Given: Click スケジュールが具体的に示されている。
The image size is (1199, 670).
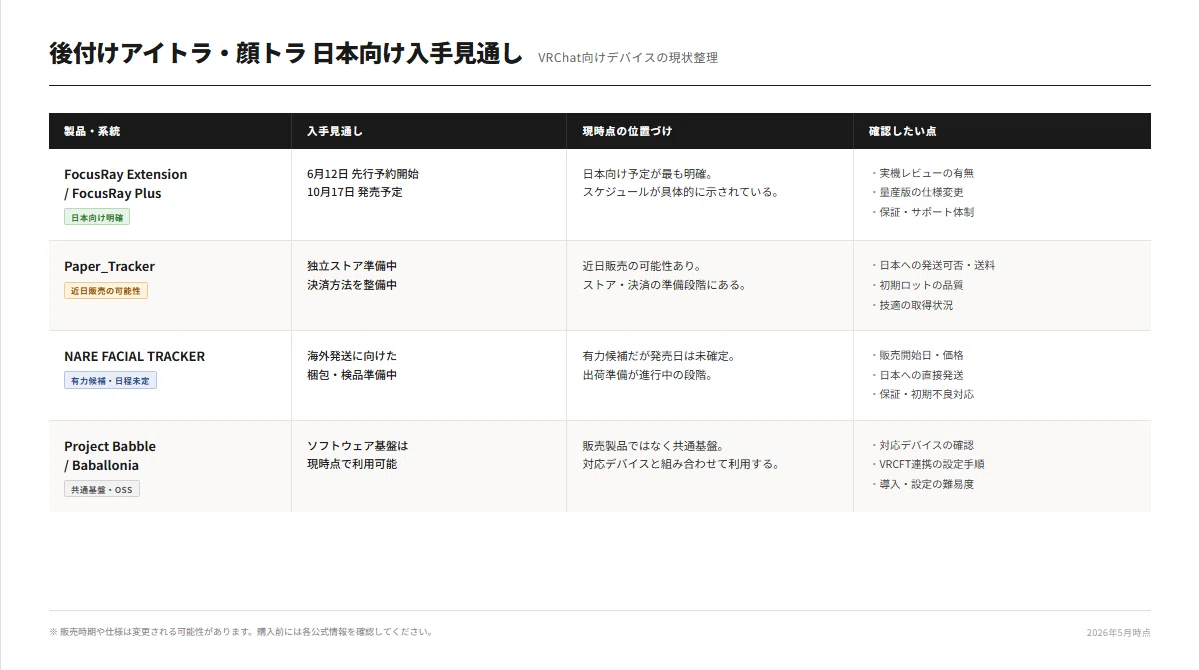Looking at the screenshot, I should (x=683, y=192).
